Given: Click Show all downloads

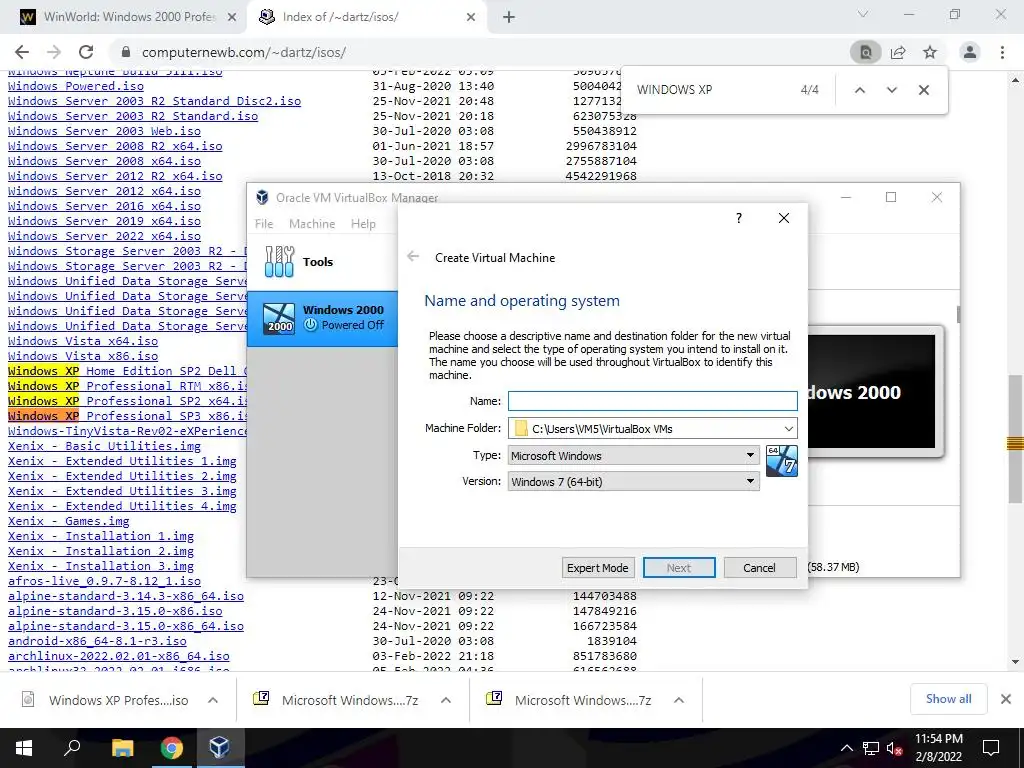Looking at the screenshot, I should coord(948,699).
